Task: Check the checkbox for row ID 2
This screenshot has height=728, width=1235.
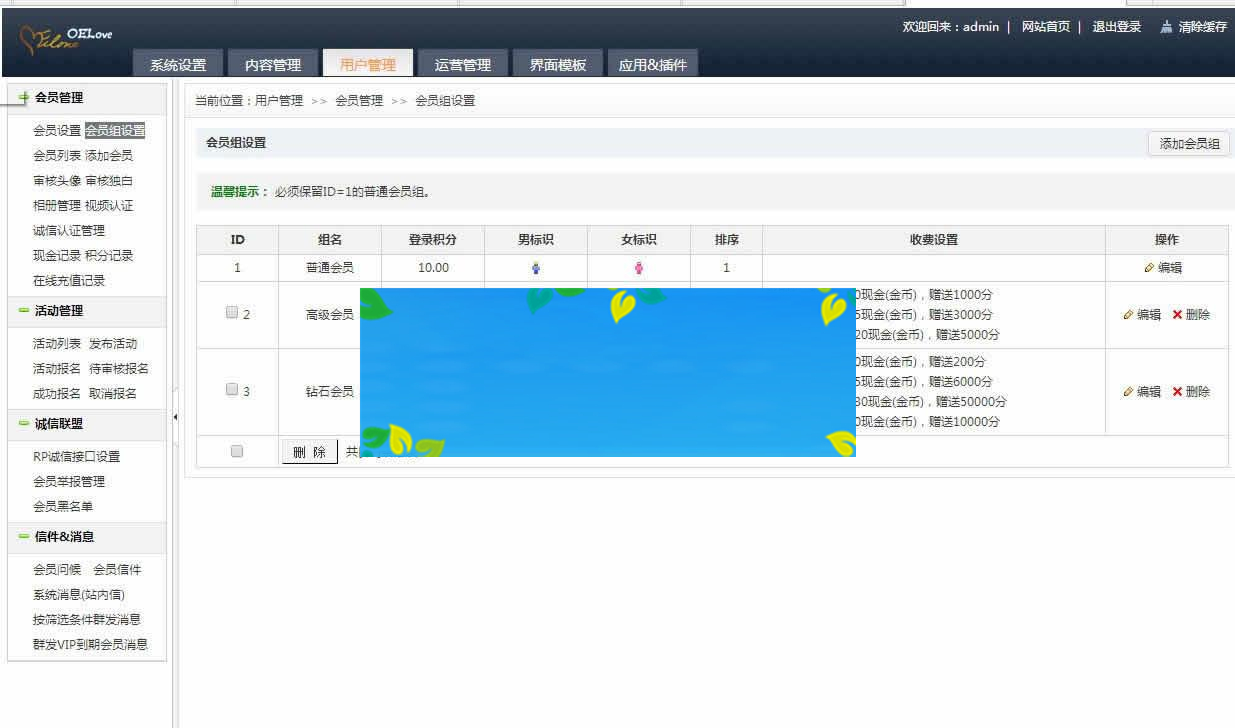Action: coord(231,310)
